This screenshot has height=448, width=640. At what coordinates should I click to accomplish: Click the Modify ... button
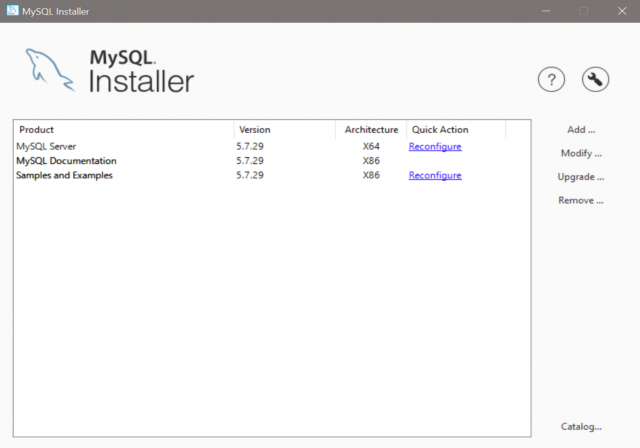pyautogui.click(x=581, y=153)
